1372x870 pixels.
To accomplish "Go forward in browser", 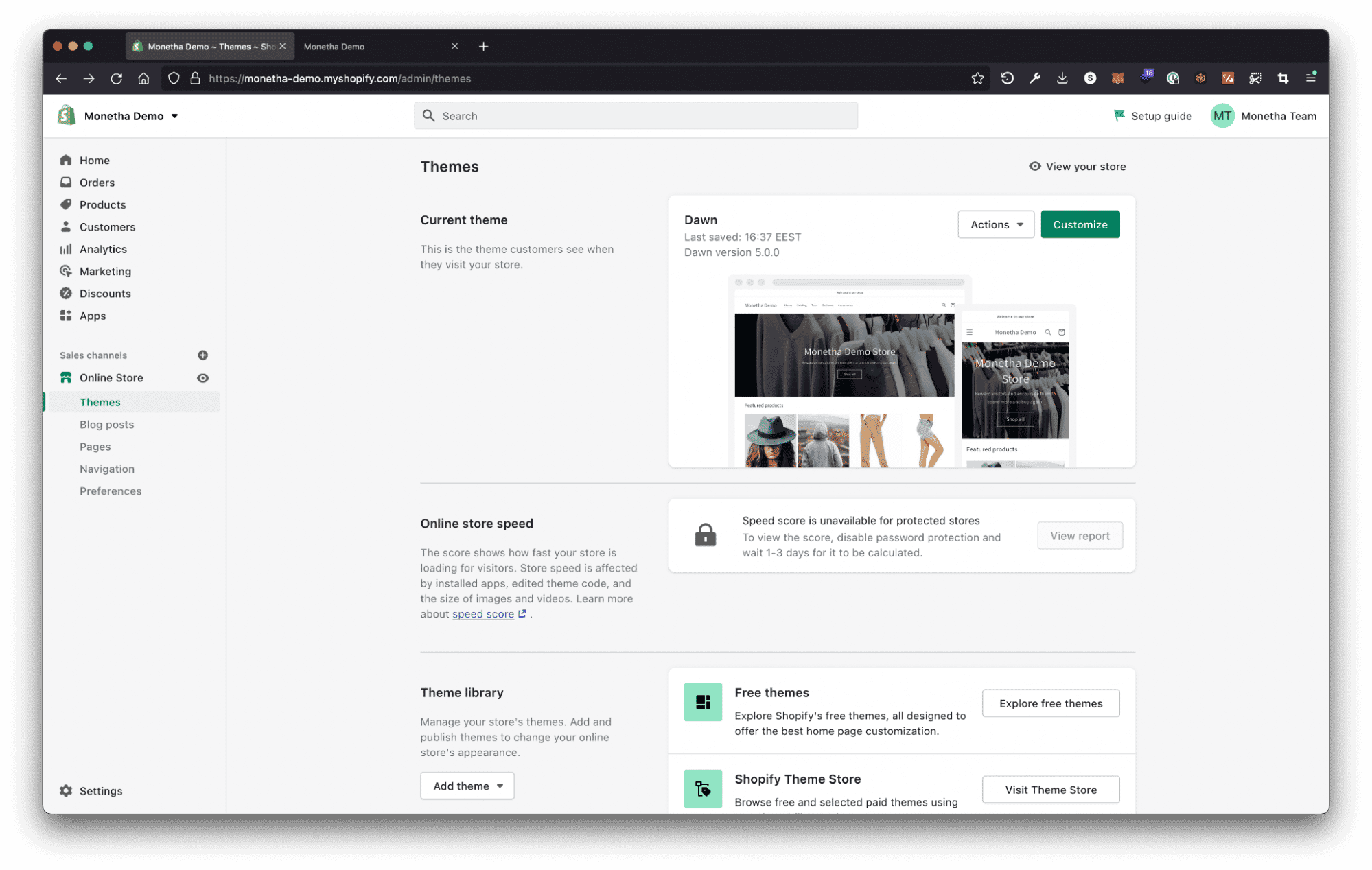I will click(89, 78).
